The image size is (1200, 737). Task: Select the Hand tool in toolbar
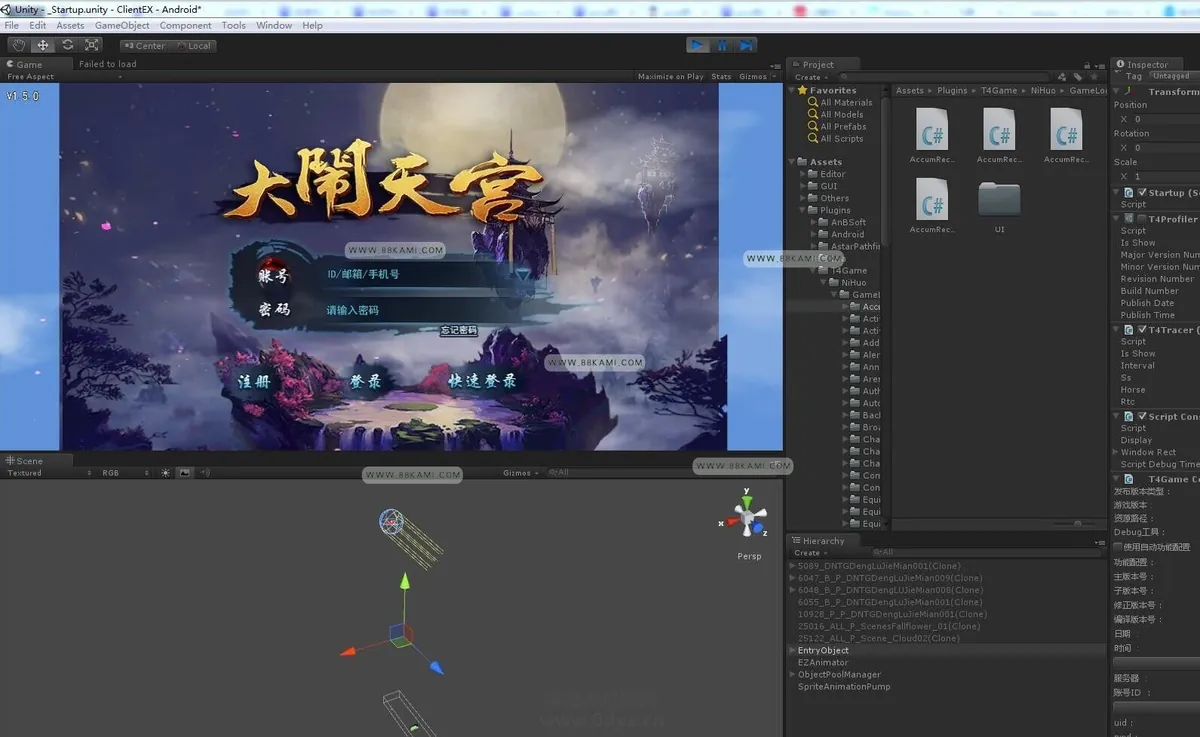pyautogui.click(x=19, y=45)
